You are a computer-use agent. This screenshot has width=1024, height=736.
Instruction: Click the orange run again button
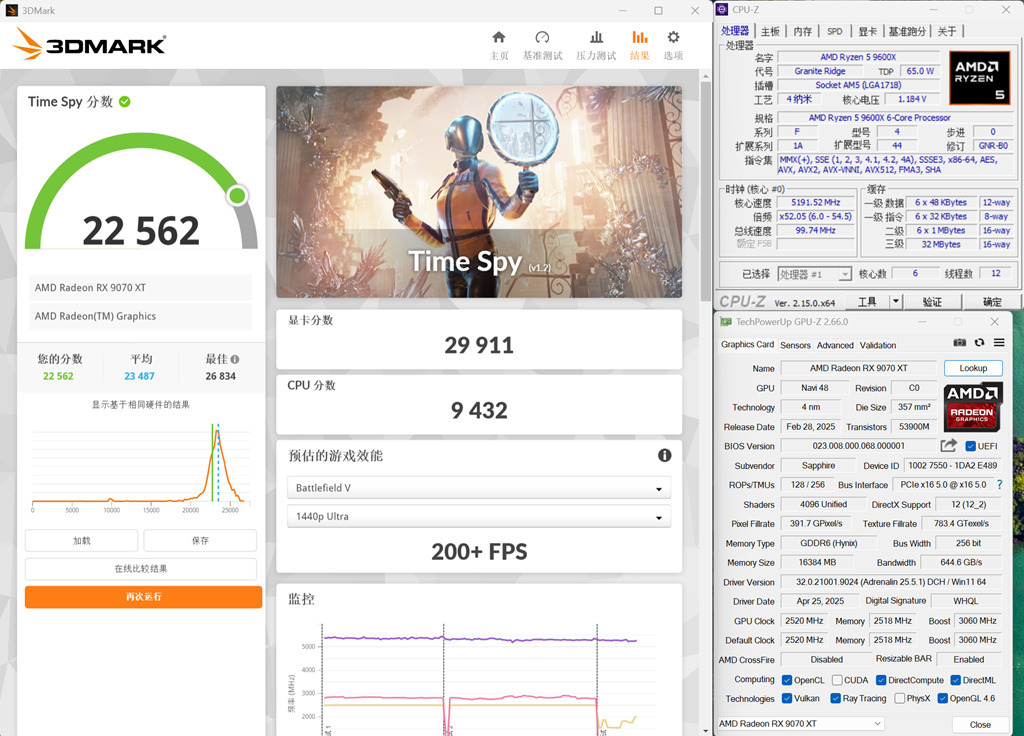144,597
